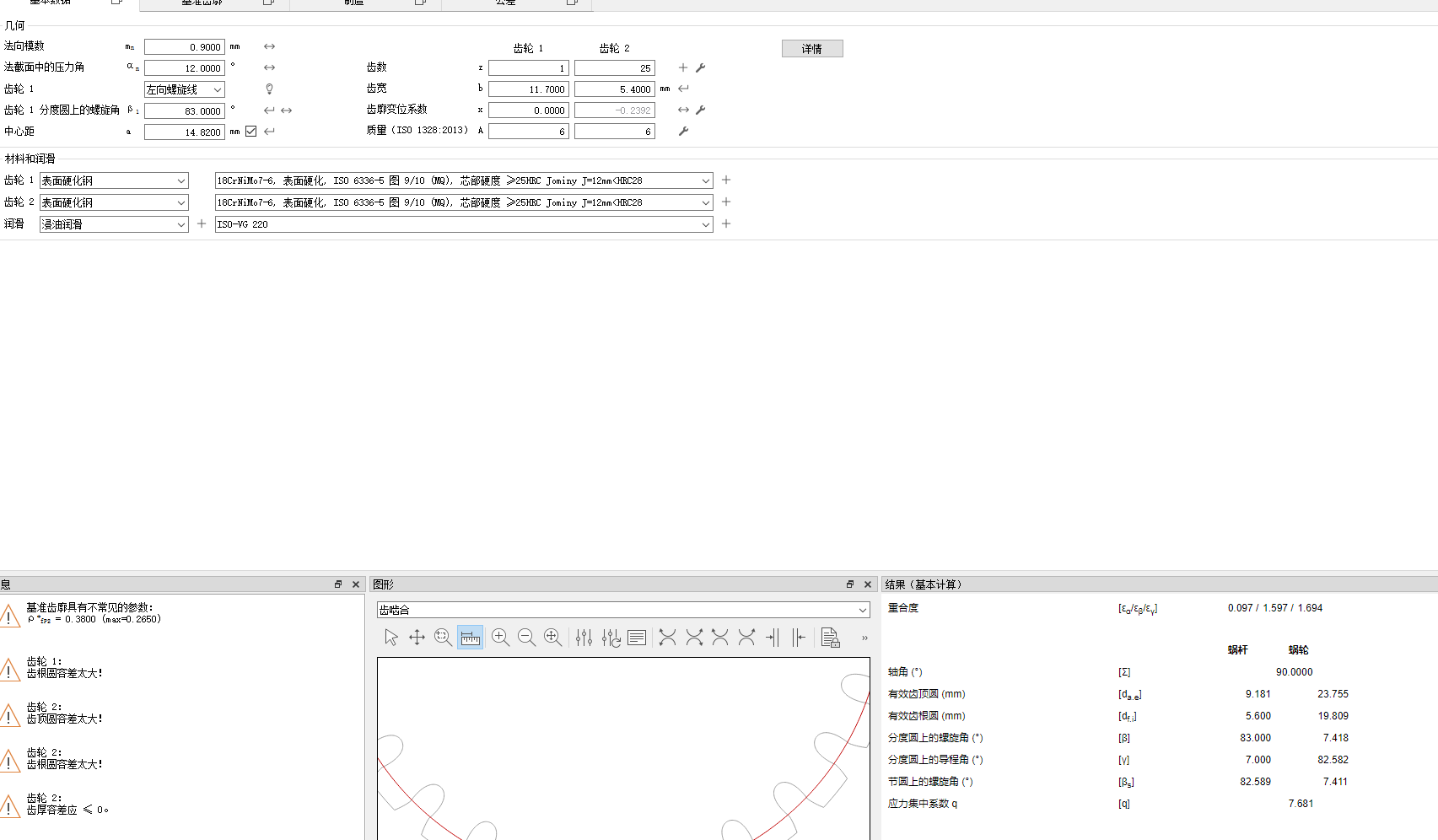Click the zoom out magnifier icon
Screen dimensions: 1438x840
[x=526, y=638]
